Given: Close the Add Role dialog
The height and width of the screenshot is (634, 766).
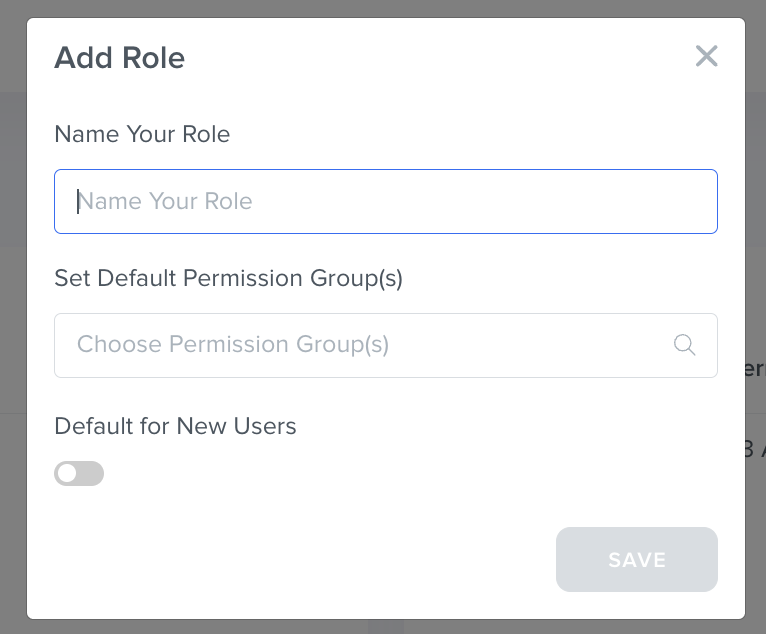Looking at the screenshot, I should pyautogui.click(x=706, y=56).
